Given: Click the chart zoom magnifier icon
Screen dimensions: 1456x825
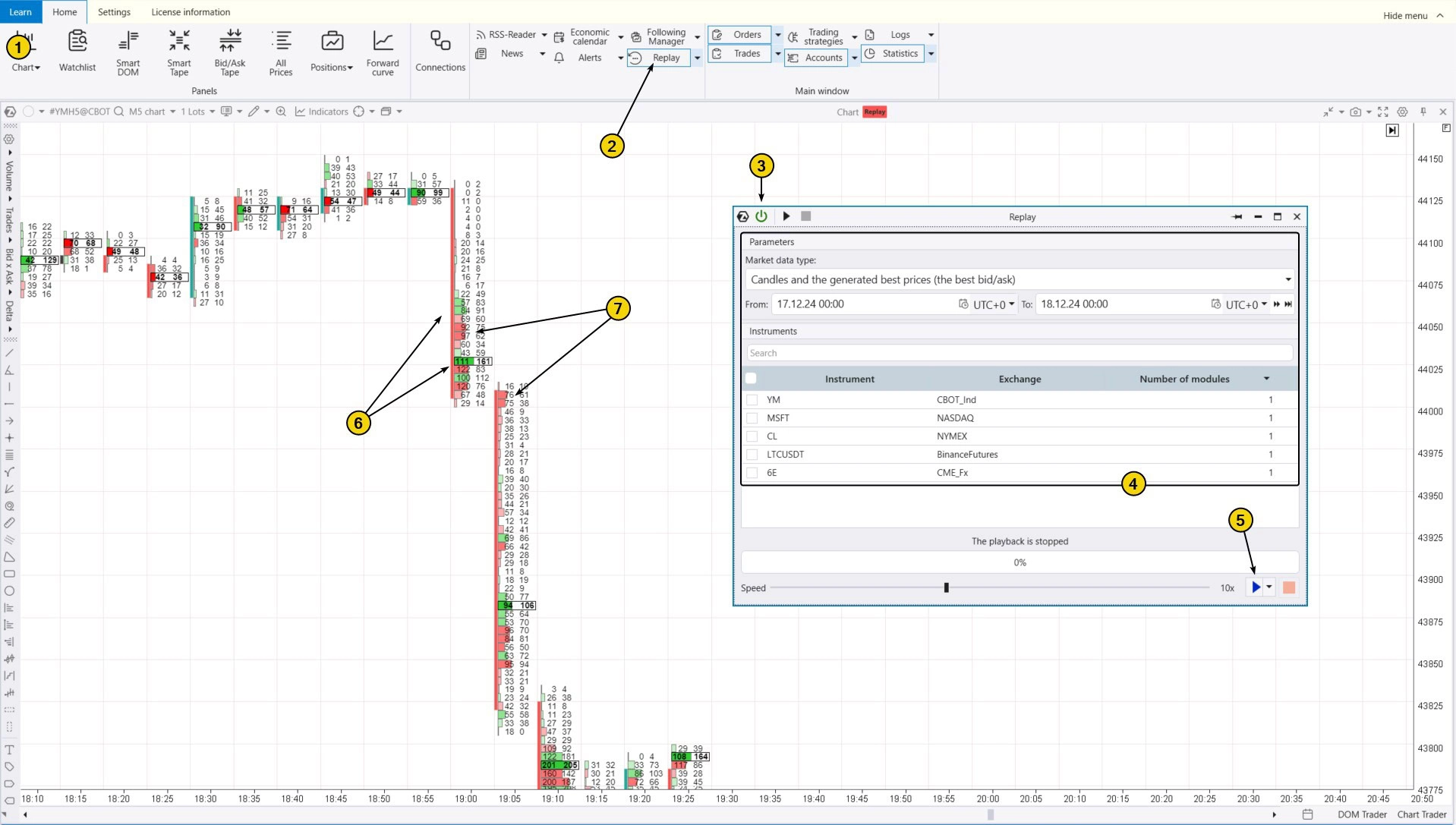Looking at the screenshot, I should tap(281, 112).
